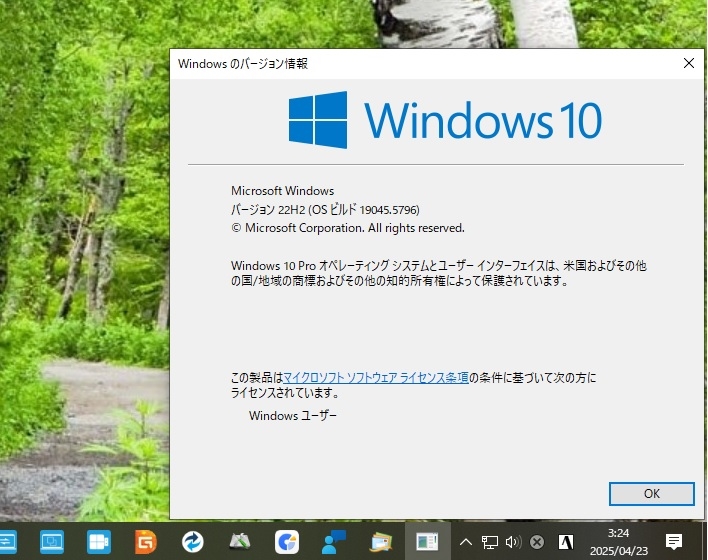Image resolution: width=708 pixels, height=560 pixels.
Task: Click the grey circled X tray icon
Action: pyautogui.click(x=537, y=541)
